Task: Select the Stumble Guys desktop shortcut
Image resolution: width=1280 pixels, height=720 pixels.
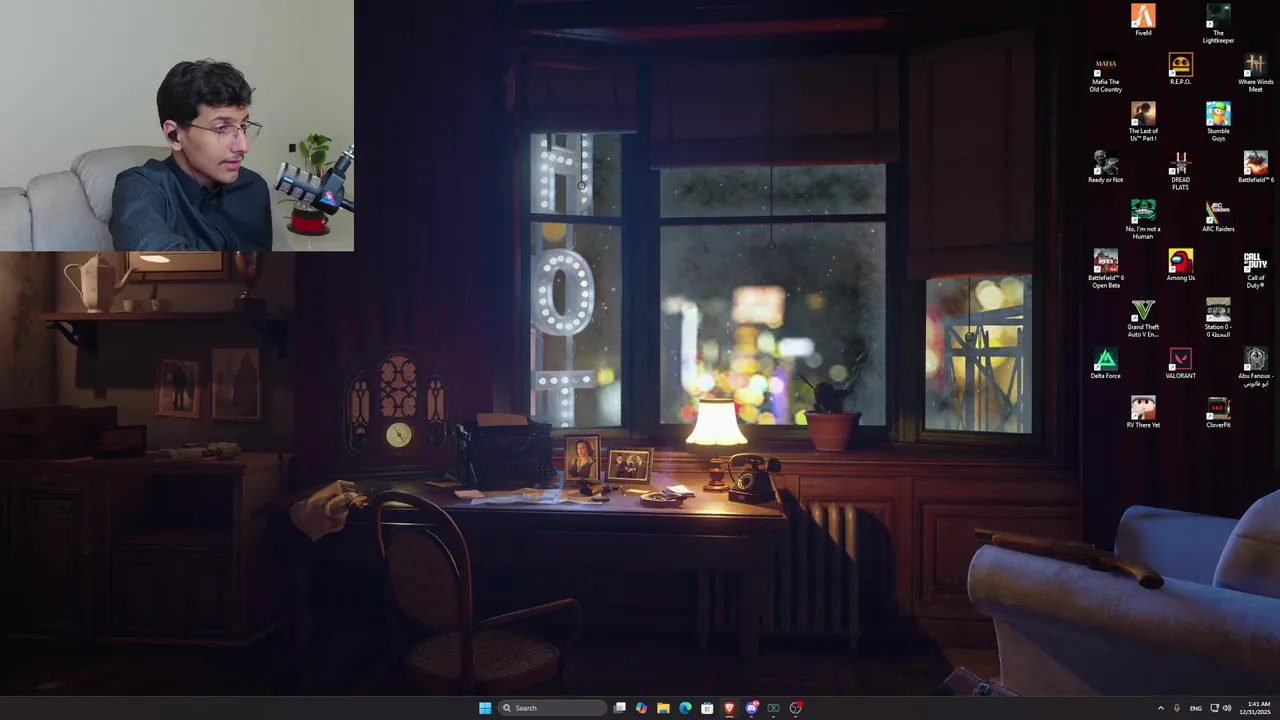Action: [1218, 122]
